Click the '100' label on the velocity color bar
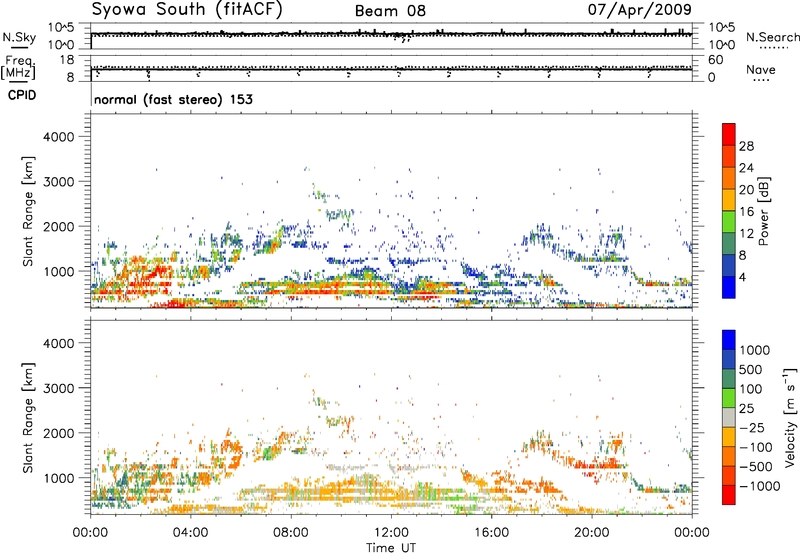 pyautogui.click(x=751, y=389)
